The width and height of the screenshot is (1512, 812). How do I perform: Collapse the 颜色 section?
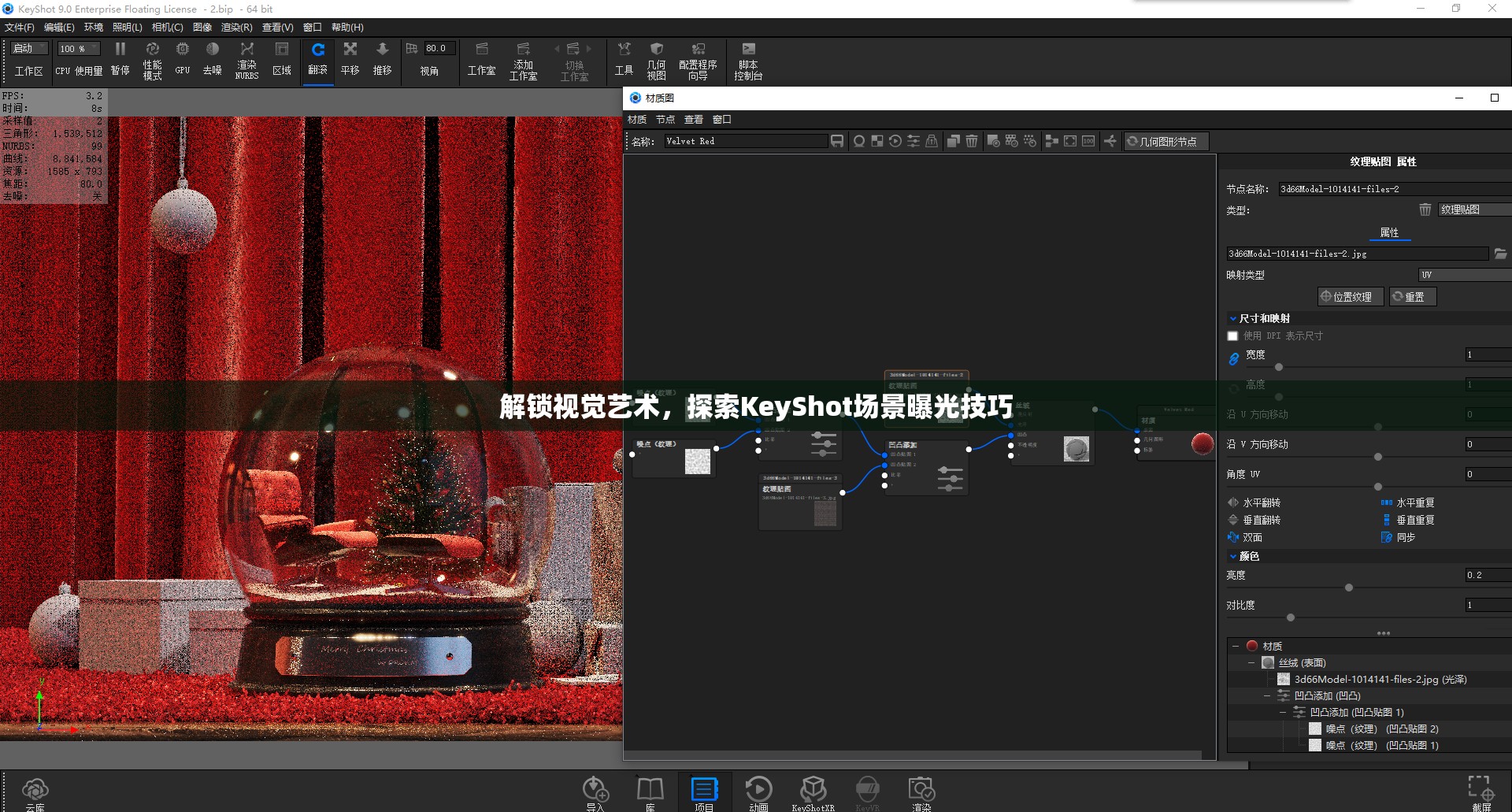pos(1233,557)
